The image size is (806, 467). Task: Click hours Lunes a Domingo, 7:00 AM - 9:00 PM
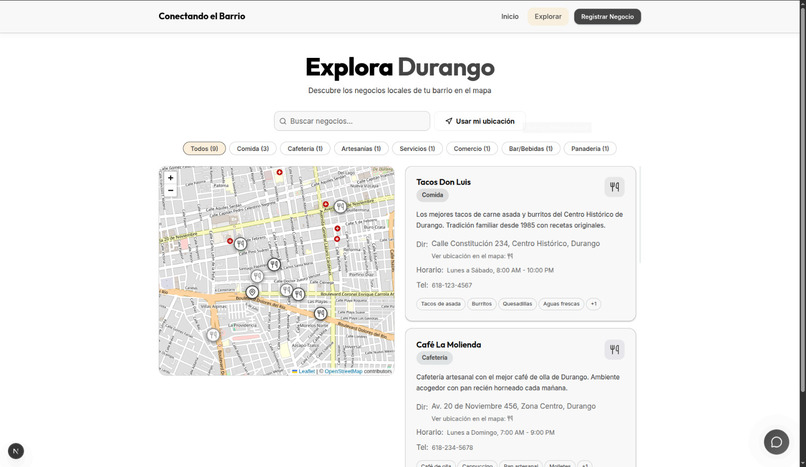(x=501, y=433)
